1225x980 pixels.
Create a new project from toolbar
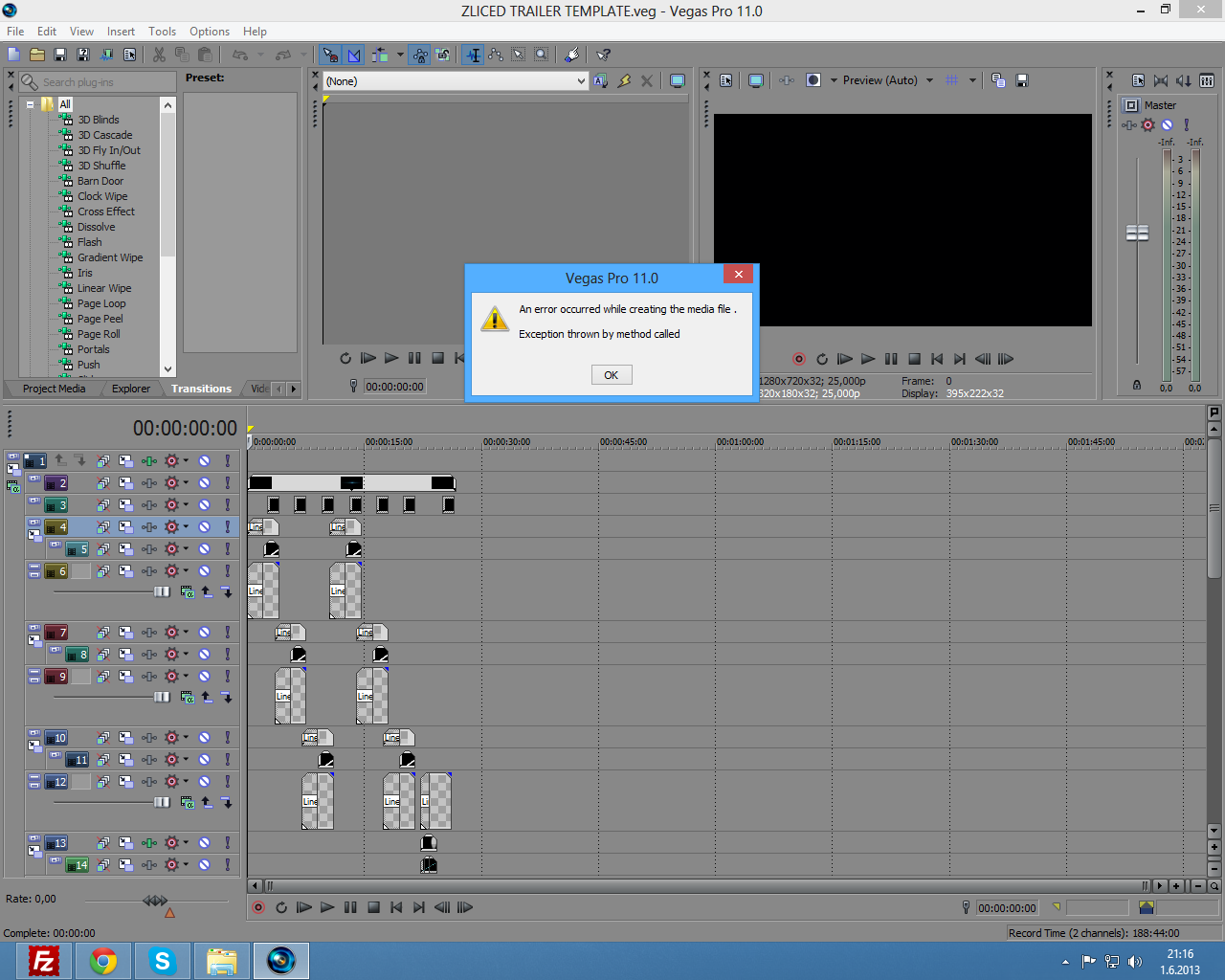coord(14,55)
